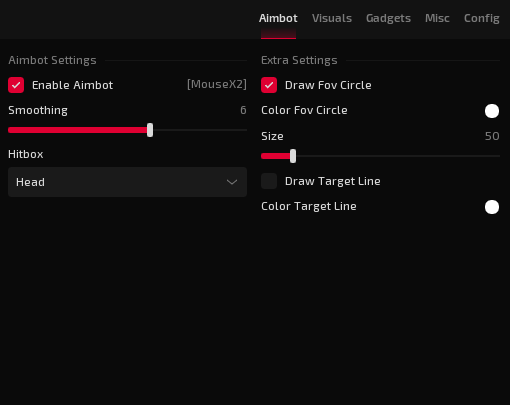Open the Config tab
Screen dimensions: 510x405
pyautogui.click(x=482, y=18)
